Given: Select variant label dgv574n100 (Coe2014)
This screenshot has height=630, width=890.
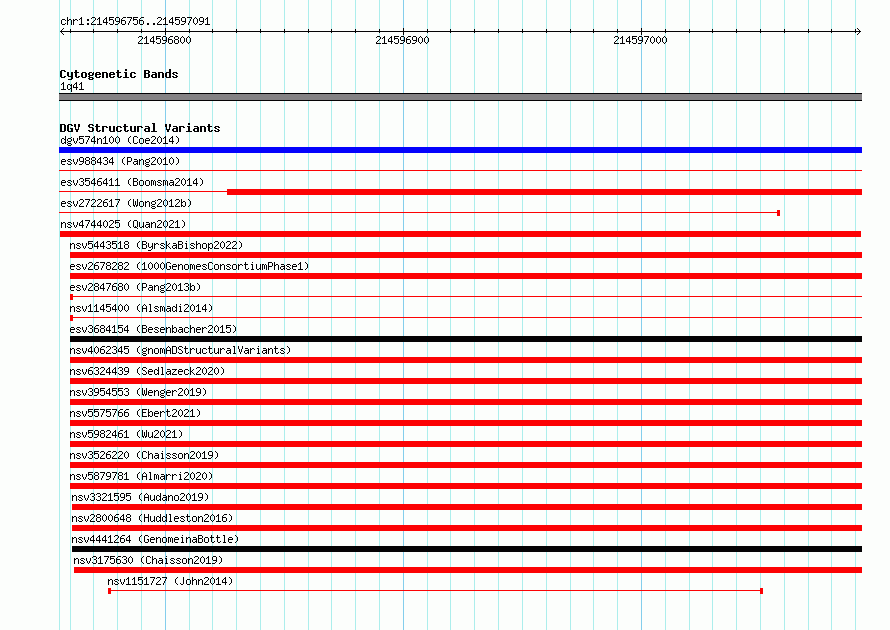Looking at the screenshot, I should click(120, 140).
